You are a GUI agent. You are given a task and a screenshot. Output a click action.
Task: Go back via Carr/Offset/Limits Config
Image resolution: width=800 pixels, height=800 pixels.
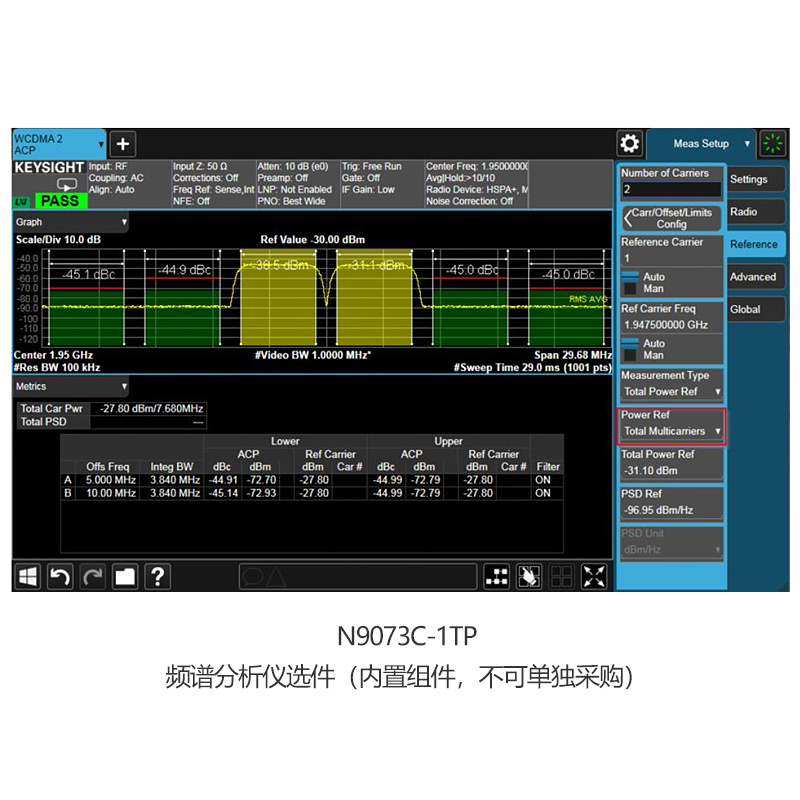(x=672, y=218)
